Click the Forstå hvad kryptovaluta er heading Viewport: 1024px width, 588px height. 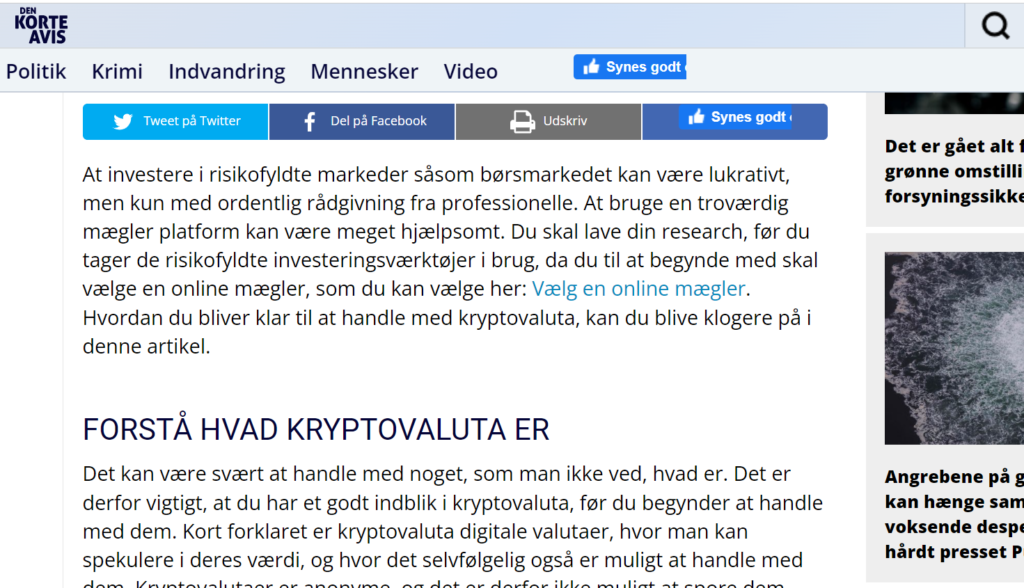click(x=316, y=429)
